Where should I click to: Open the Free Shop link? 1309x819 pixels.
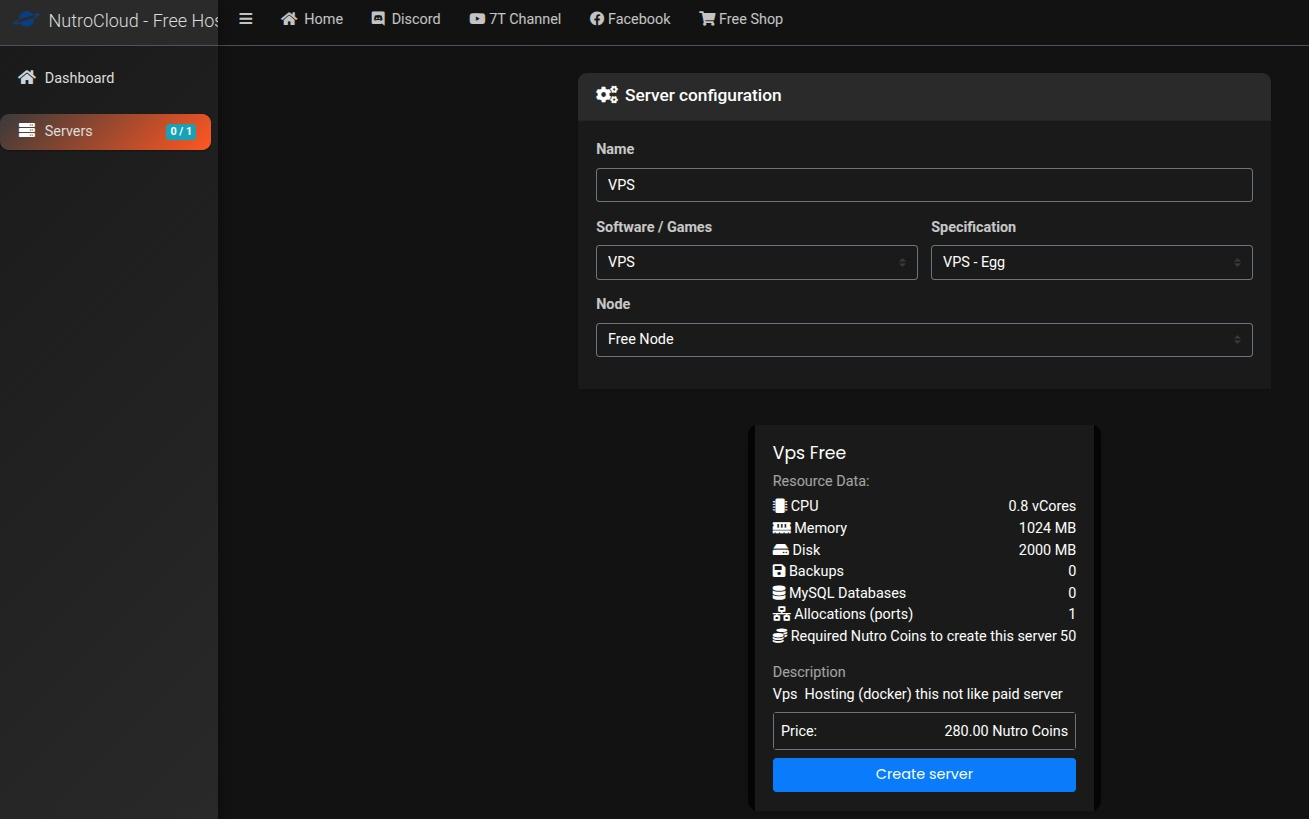pos(741,19)
